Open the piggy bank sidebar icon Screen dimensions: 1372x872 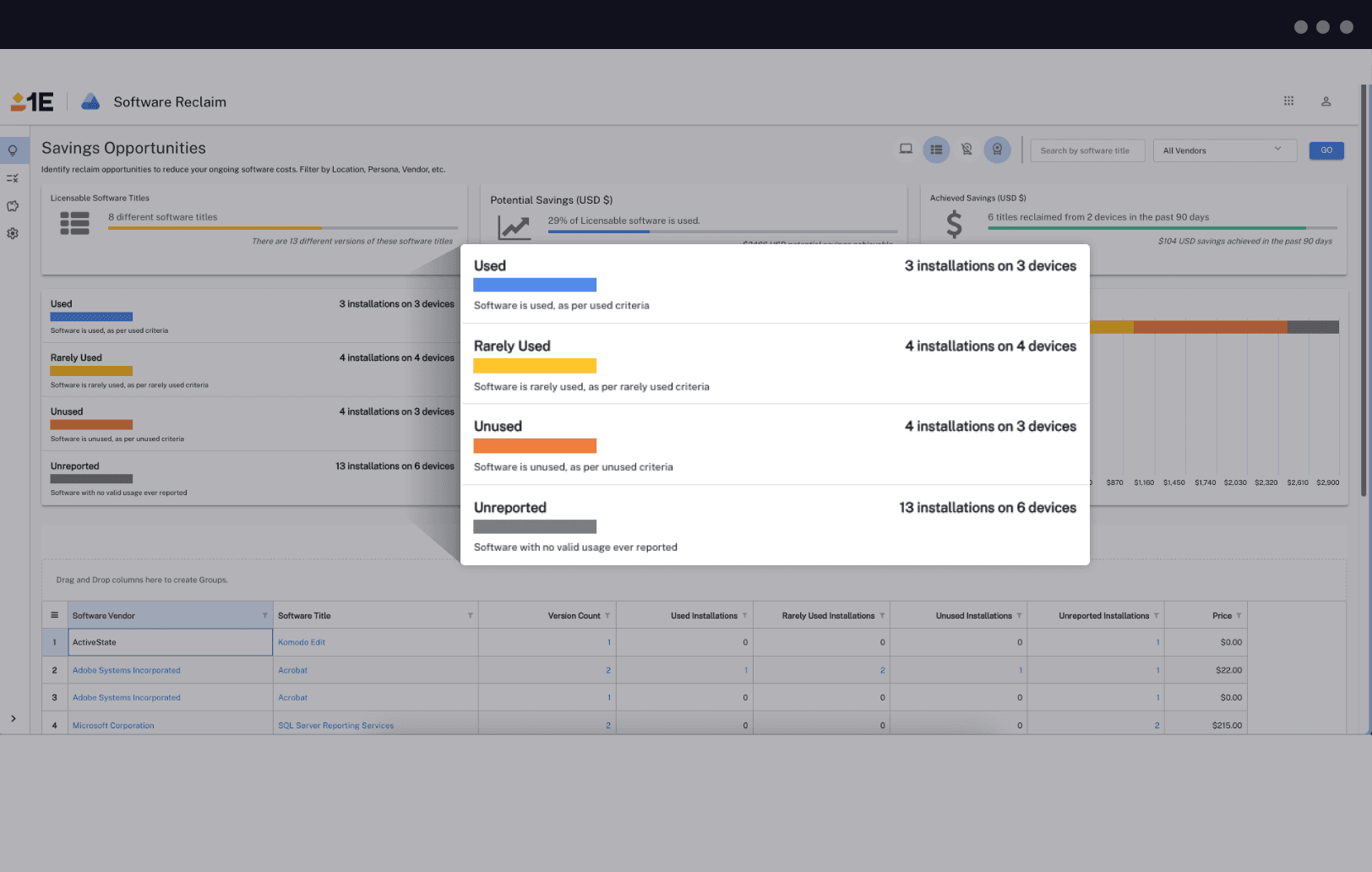click(x=13, y=206)
